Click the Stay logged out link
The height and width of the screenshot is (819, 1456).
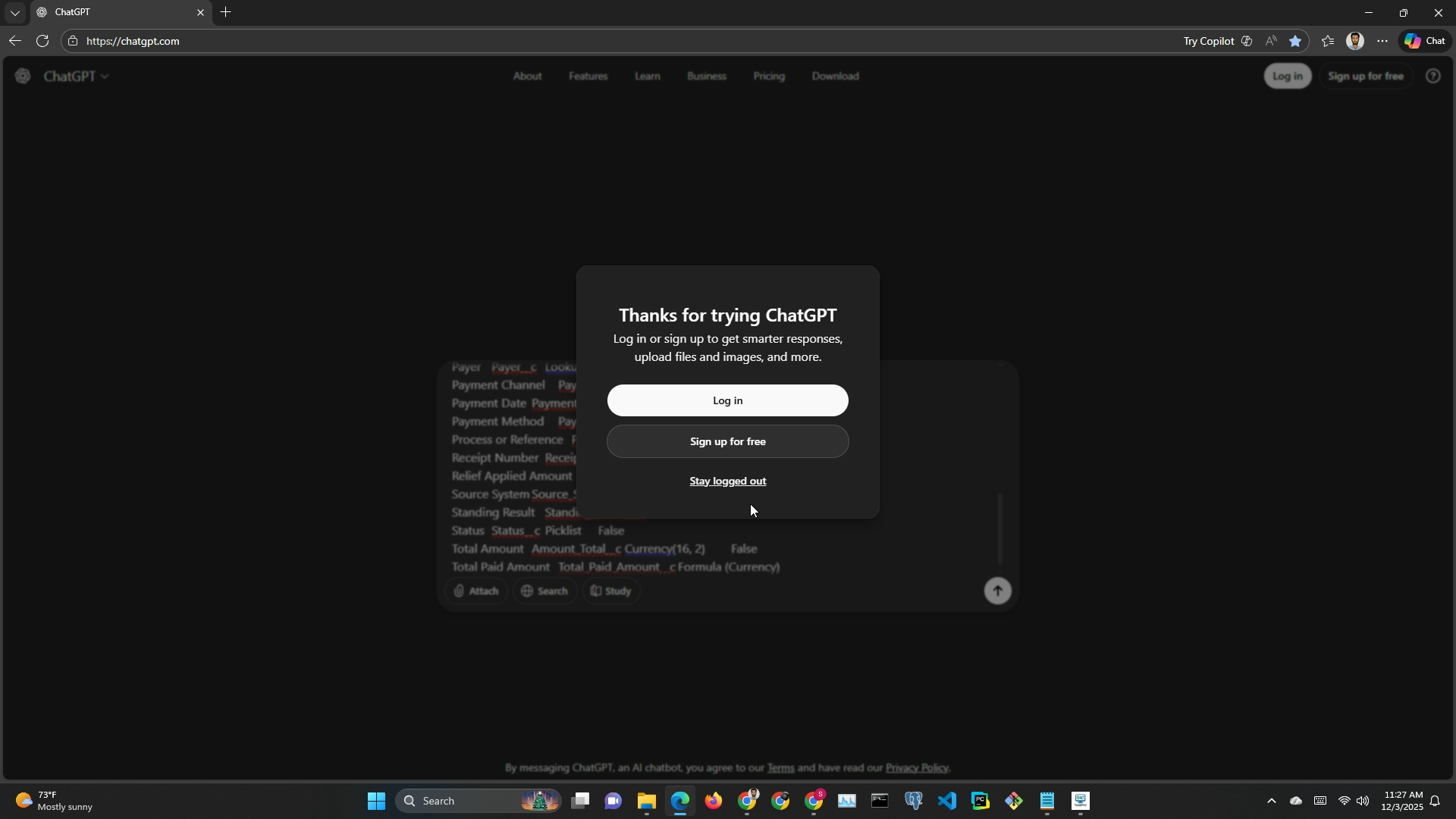pos(727,482)
